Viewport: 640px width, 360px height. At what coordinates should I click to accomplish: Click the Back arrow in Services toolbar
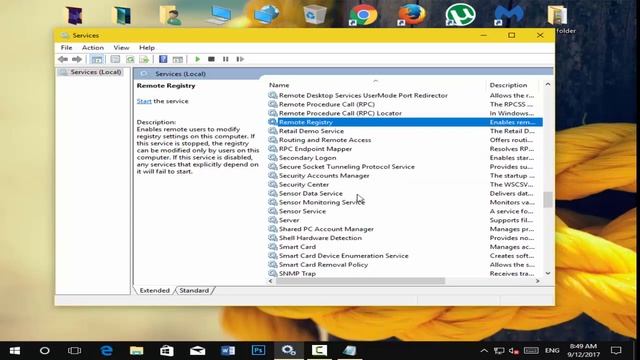tap(63, 59)
